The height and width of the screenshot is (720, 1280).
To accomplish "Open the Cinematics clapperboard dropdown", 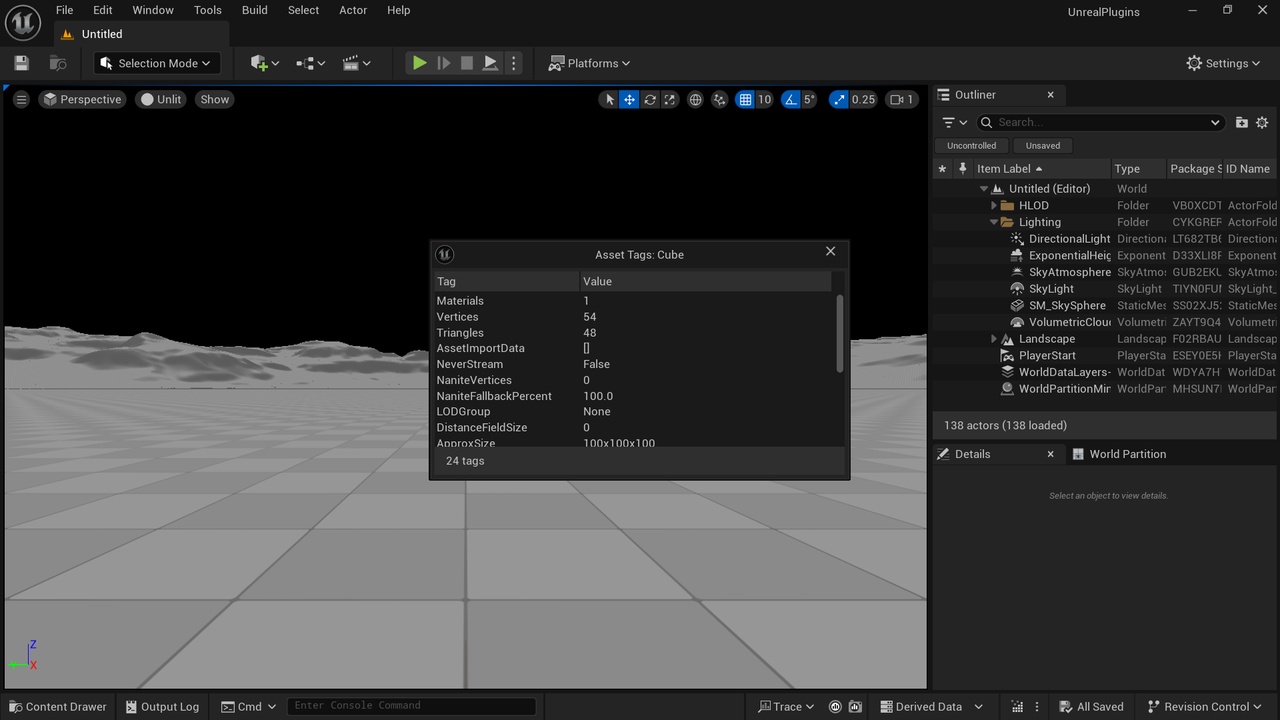I will (x=357, y=63).
